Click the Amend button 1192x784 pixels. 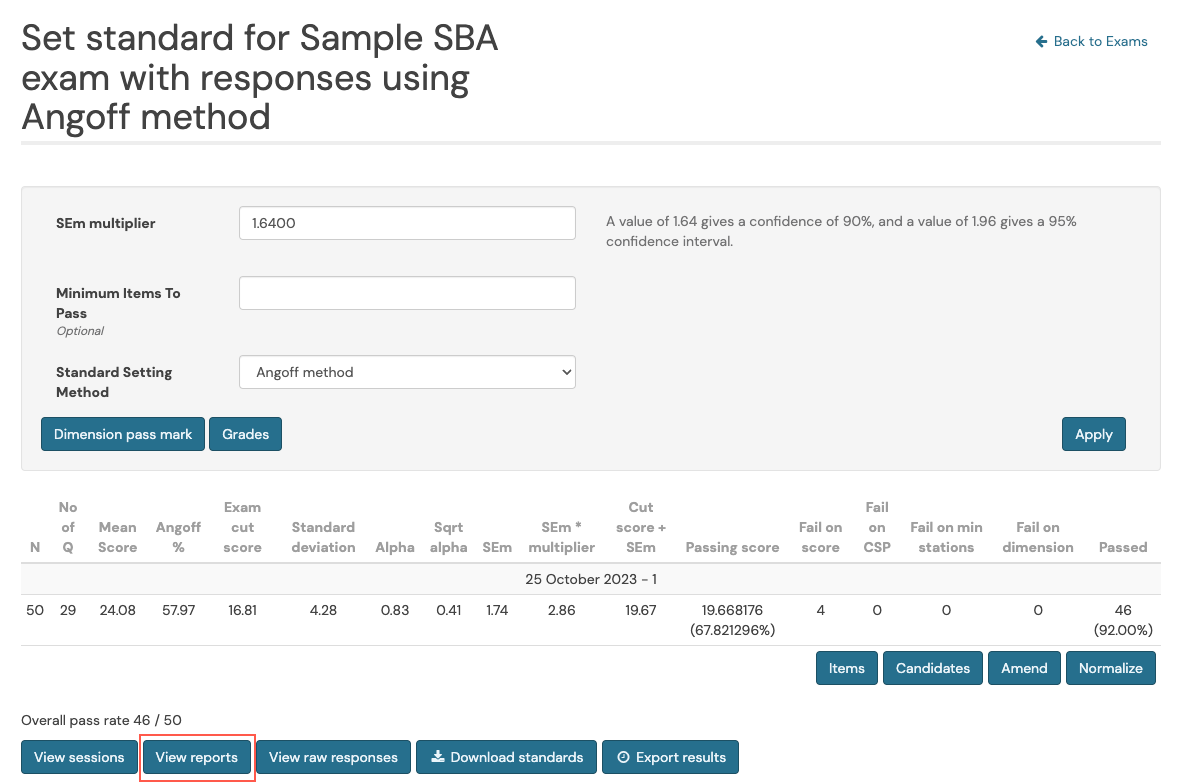[1024, 668]
